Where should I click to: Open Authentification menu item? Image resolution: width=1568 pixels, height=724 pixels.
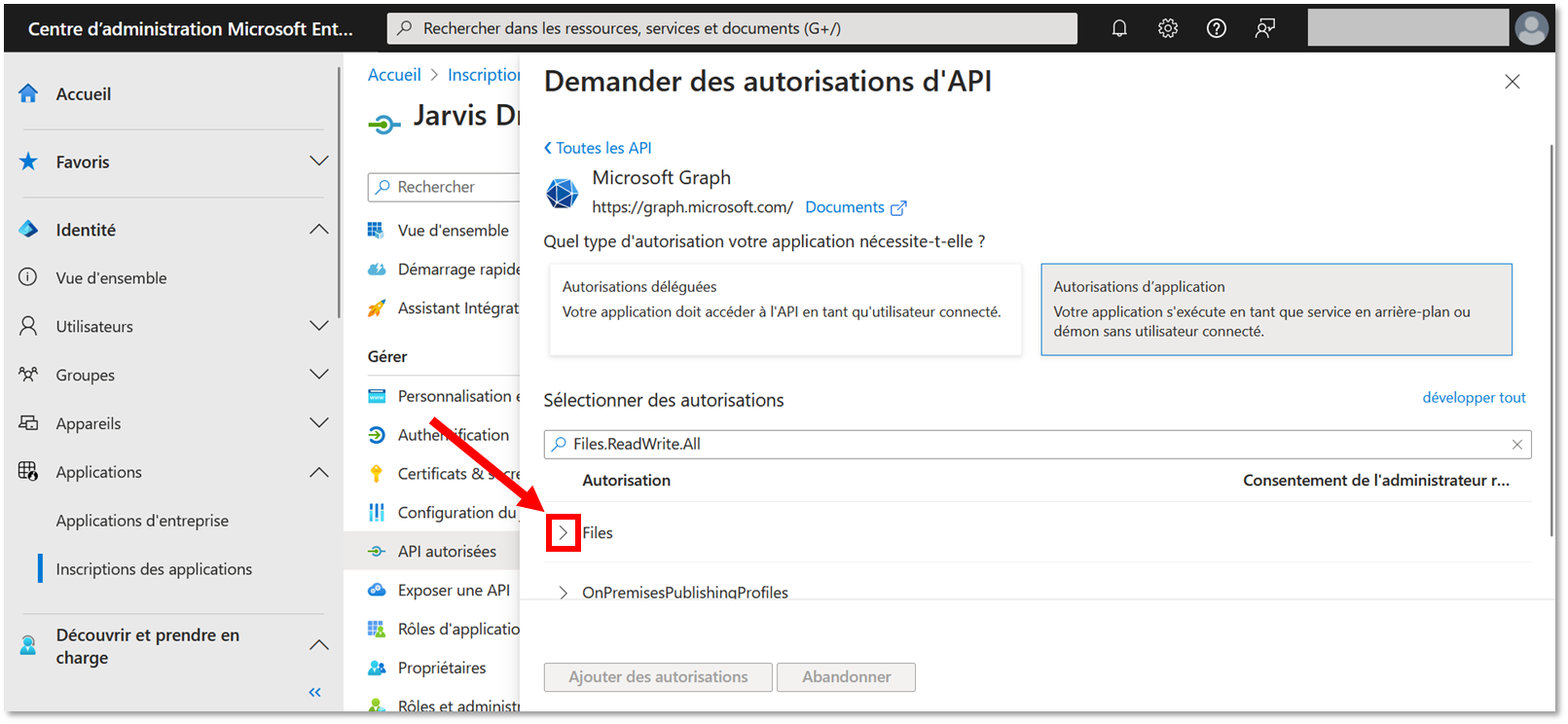coord(453,435)
